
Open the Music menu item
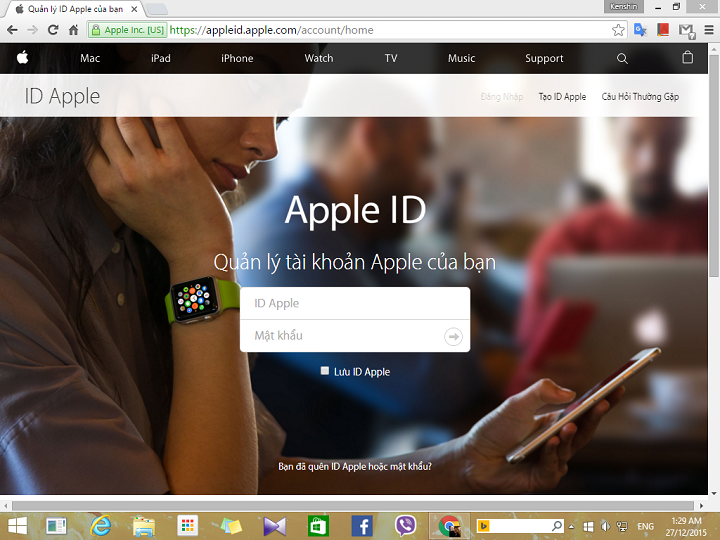click(461, 58)
